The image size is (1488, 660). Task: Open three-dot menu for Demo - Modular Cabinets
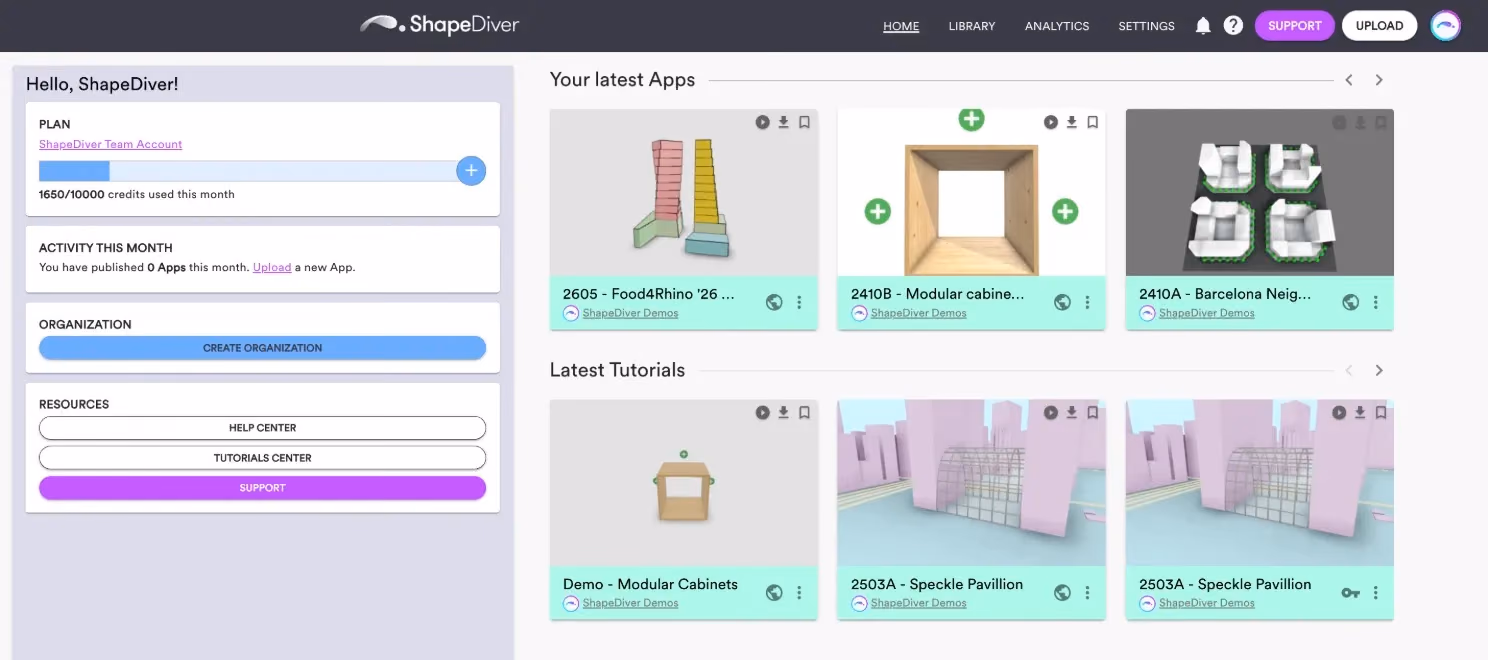[x=799, y=592]
